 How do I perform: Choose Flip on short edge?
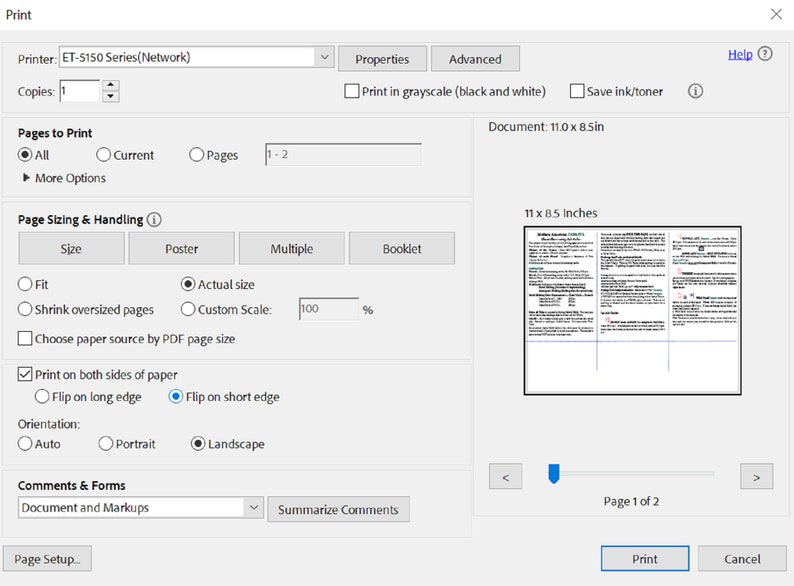click(176, 397)
